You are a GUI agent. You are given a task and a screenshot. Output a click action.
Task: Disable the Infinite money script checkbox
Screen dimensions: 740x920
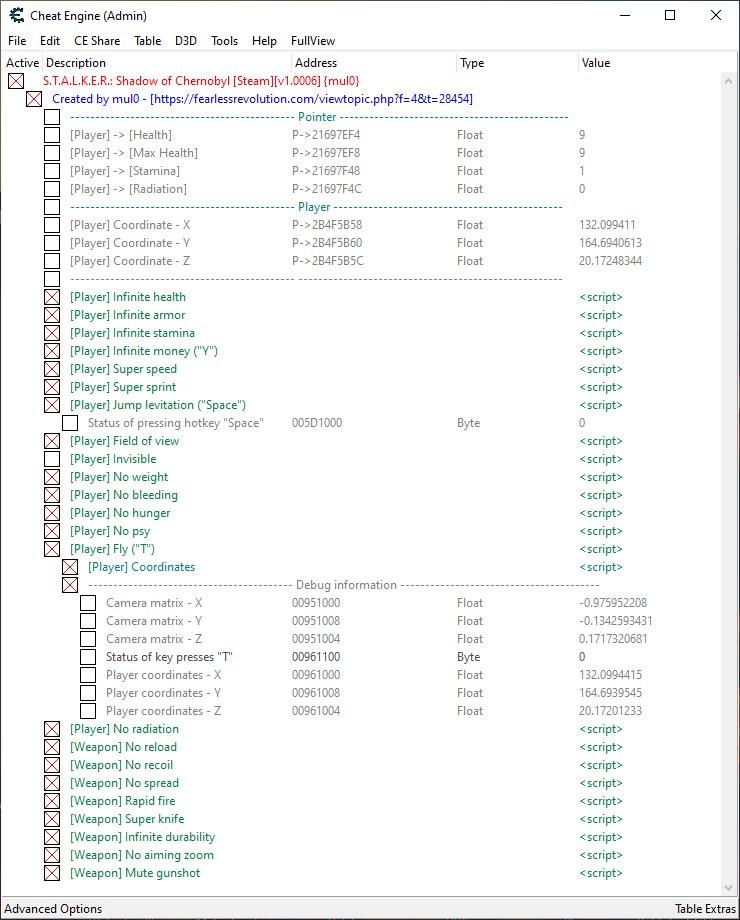(x=52, y=351)
